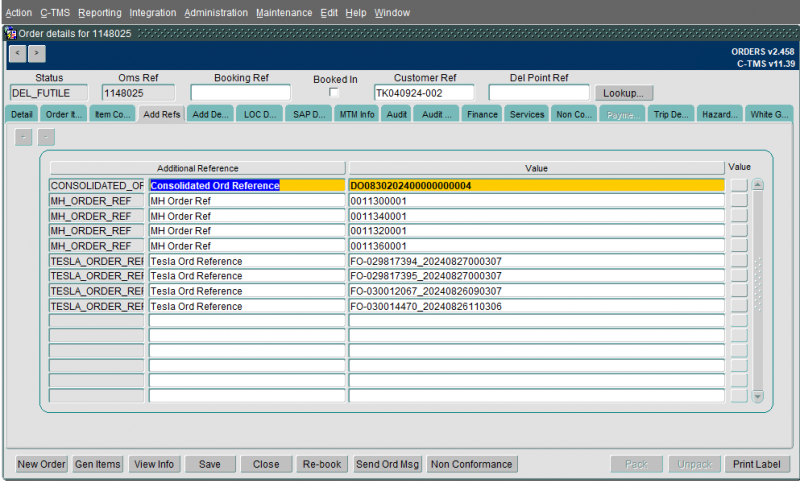The width and height of the screenshot is (800, 483).
Task: Click the value button beside DO0830202400000000004
Action: pos(739,186)
